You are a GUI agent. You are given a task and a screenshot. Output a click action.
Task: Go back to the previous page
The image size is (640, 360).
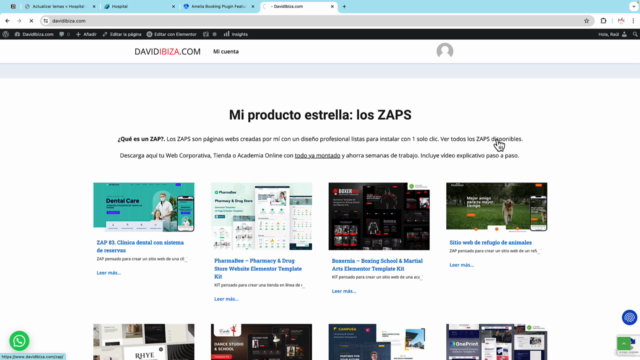coord(7,21)
